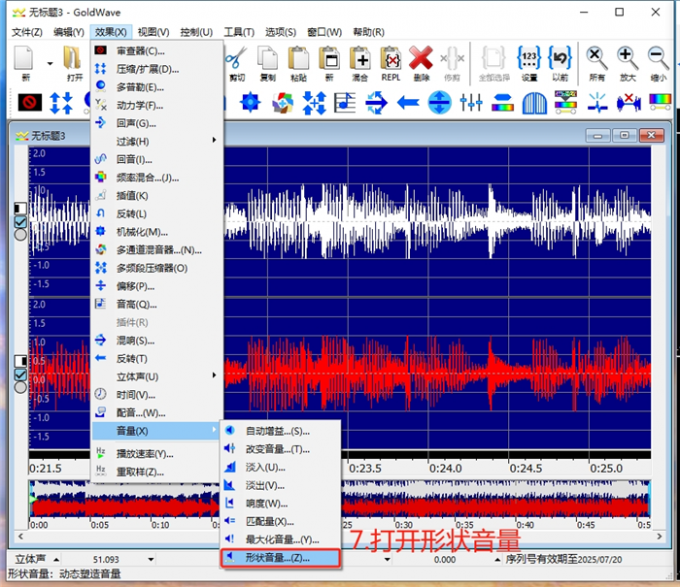Click the arrow beside 0.000 in status bar
This screenshot has width=680, height=587.
(x=497, y=559)
